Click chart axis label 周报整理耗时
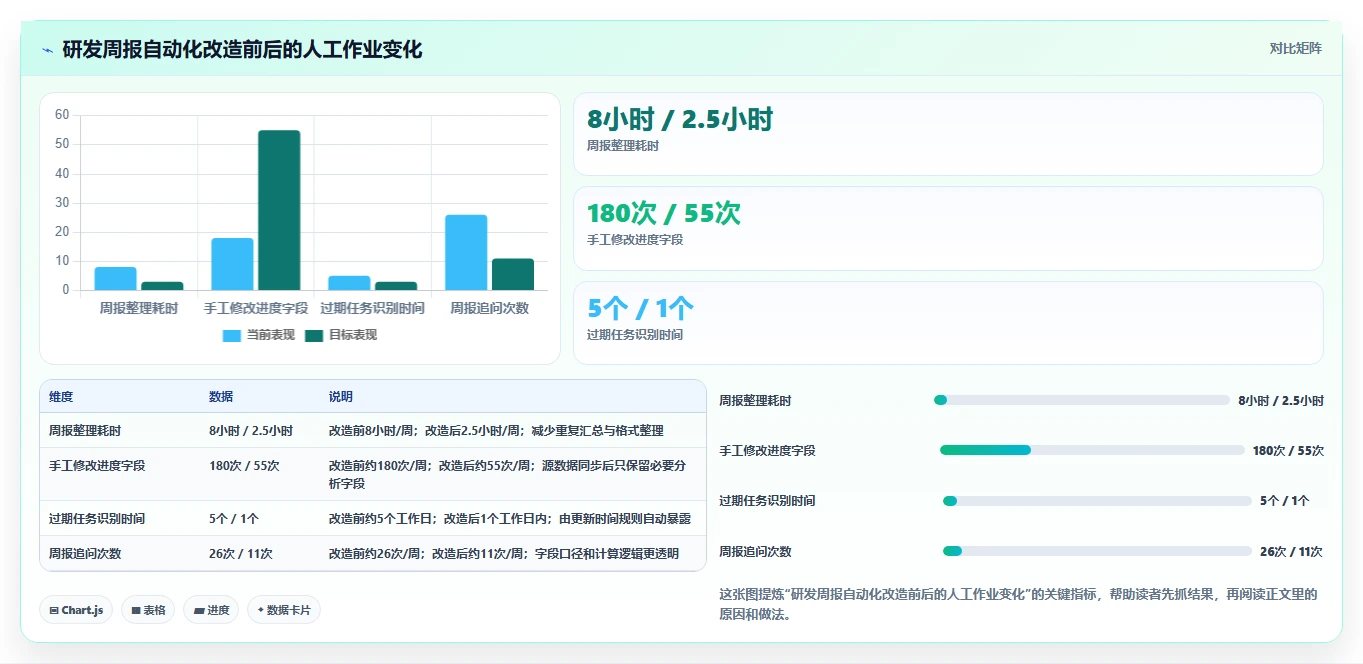 tap(139, 308)
